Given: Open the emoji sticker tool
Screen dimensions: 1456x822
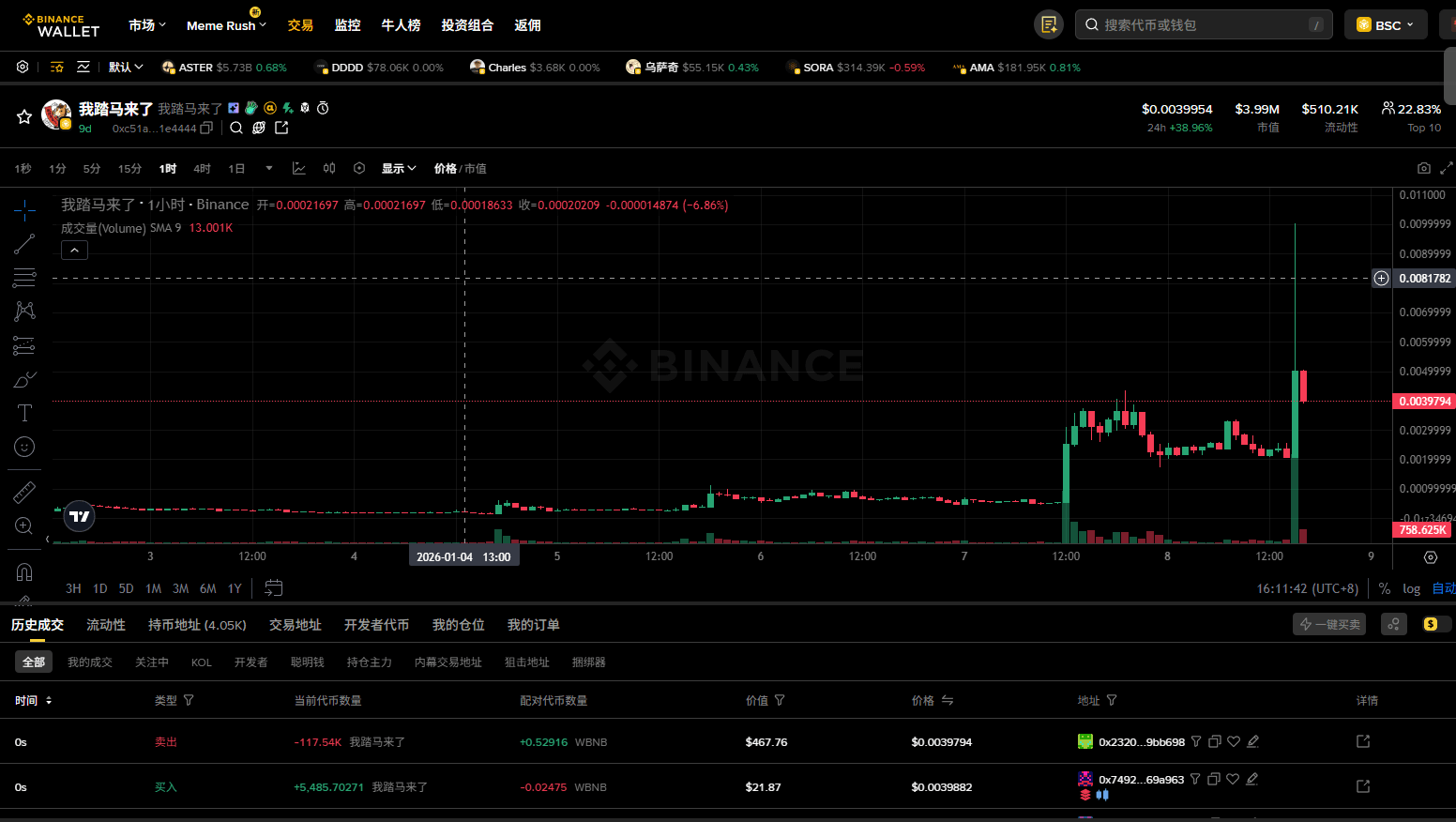Looking at the screenshot, I should click(x=24, y=447).
